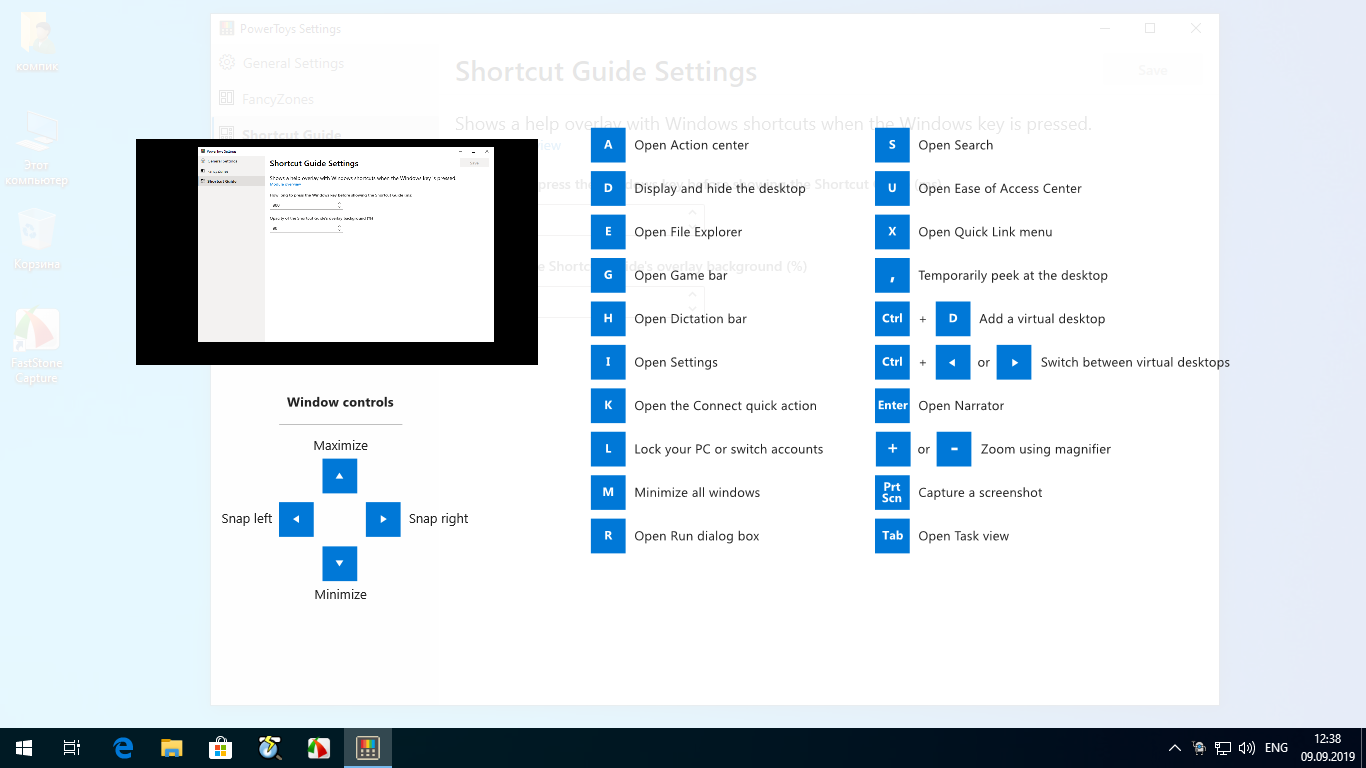Open the volume control in system tray
Viewport: 1366px width, 768px height.
[1246, 748]
